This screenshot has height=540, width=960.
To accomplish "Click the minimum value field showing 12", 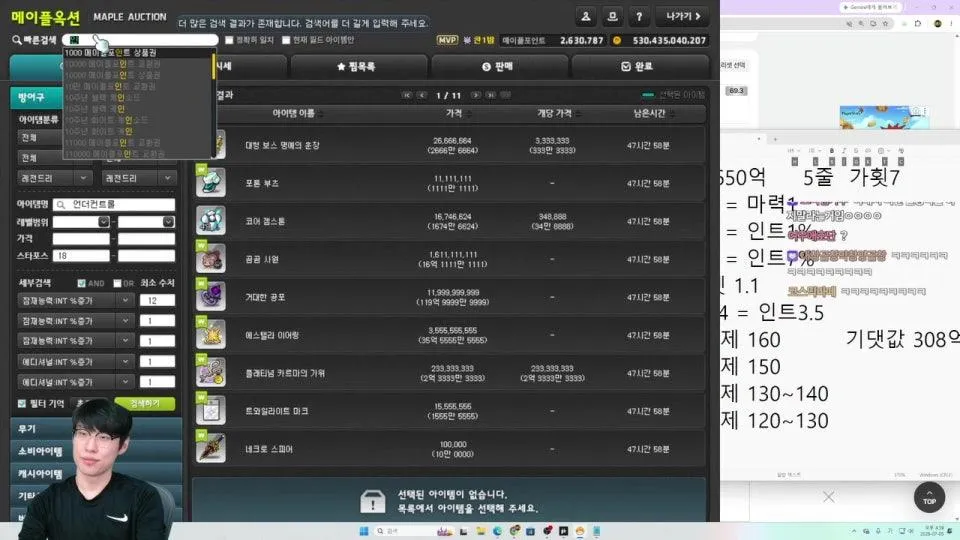I will (x=157, y=300).
